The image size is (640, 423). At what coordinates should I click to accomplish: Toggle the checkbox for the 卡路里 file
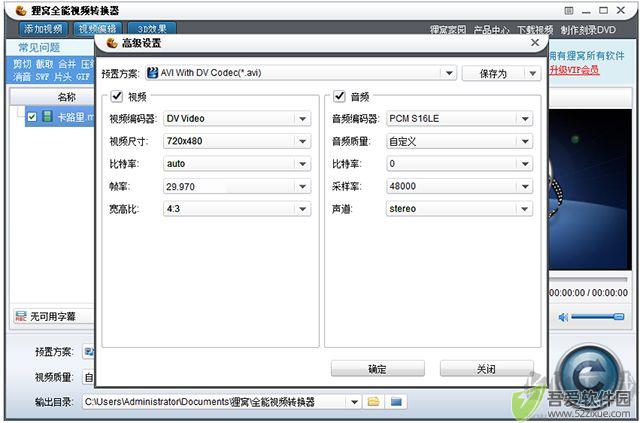click(x=32, y=117)
